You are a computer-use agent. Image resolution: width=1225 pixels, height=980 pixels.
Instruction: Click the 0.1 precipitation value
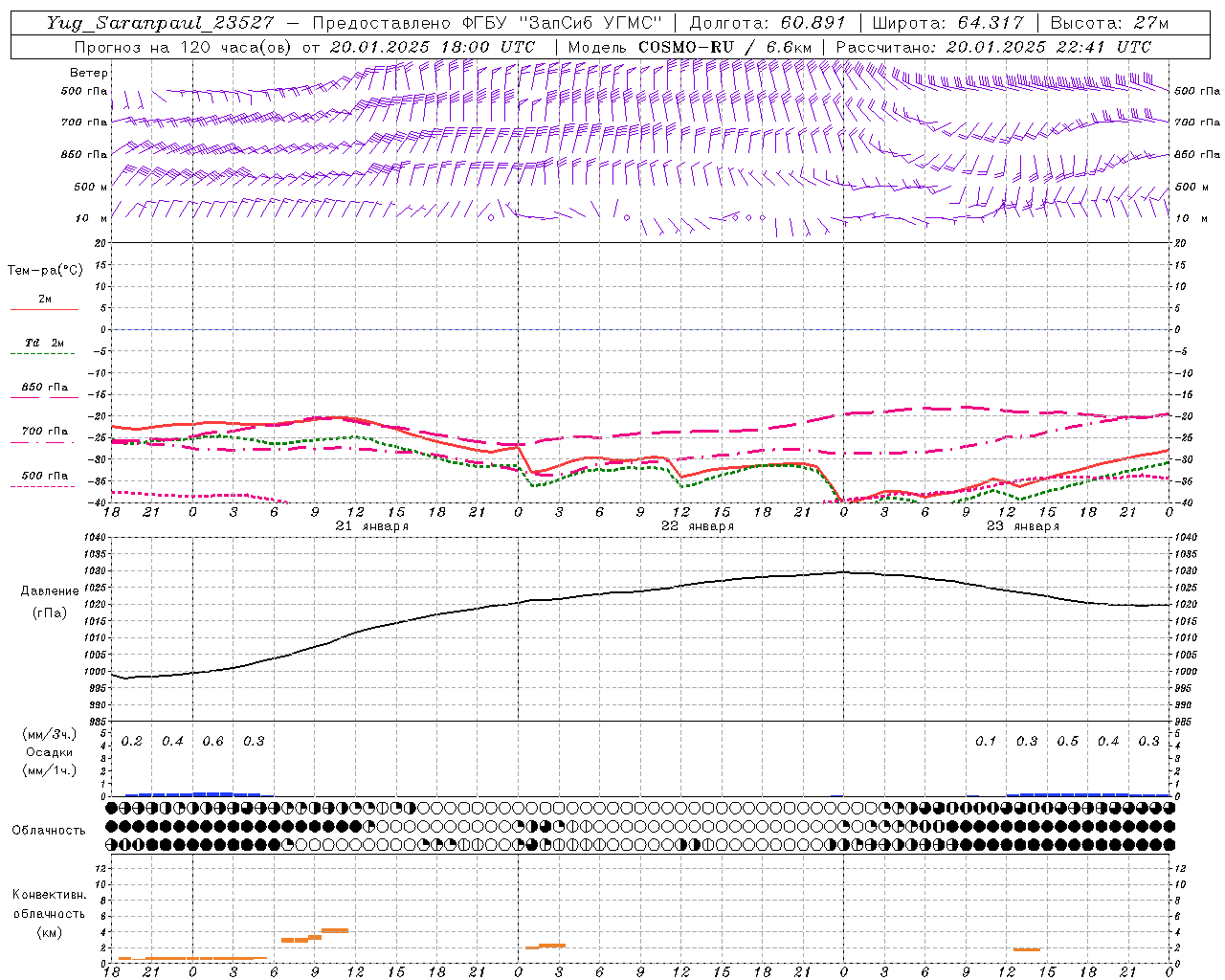click(x=986, y=741)
